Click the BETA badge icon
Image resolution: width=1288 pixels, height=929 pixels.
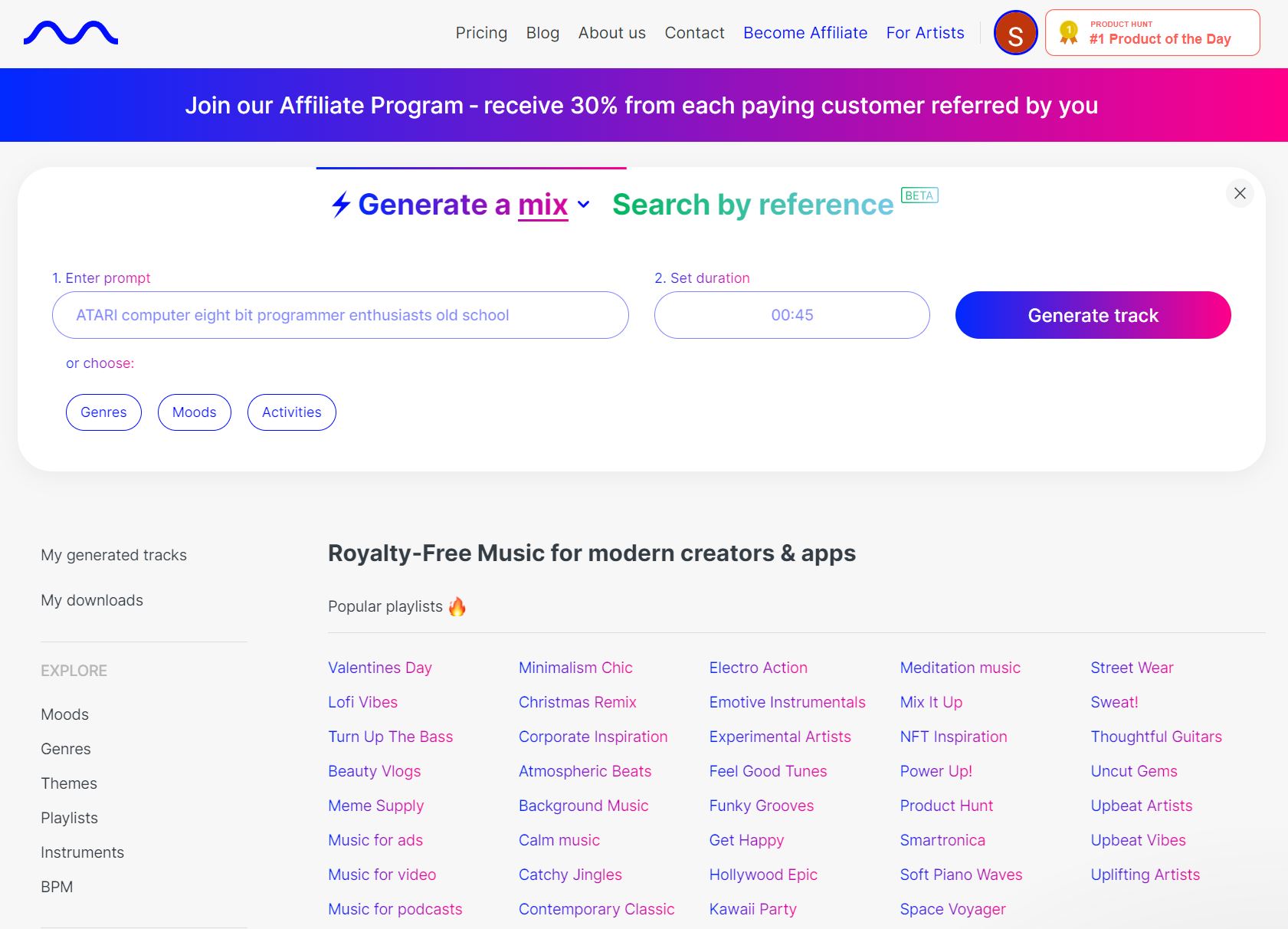[919, 195]
